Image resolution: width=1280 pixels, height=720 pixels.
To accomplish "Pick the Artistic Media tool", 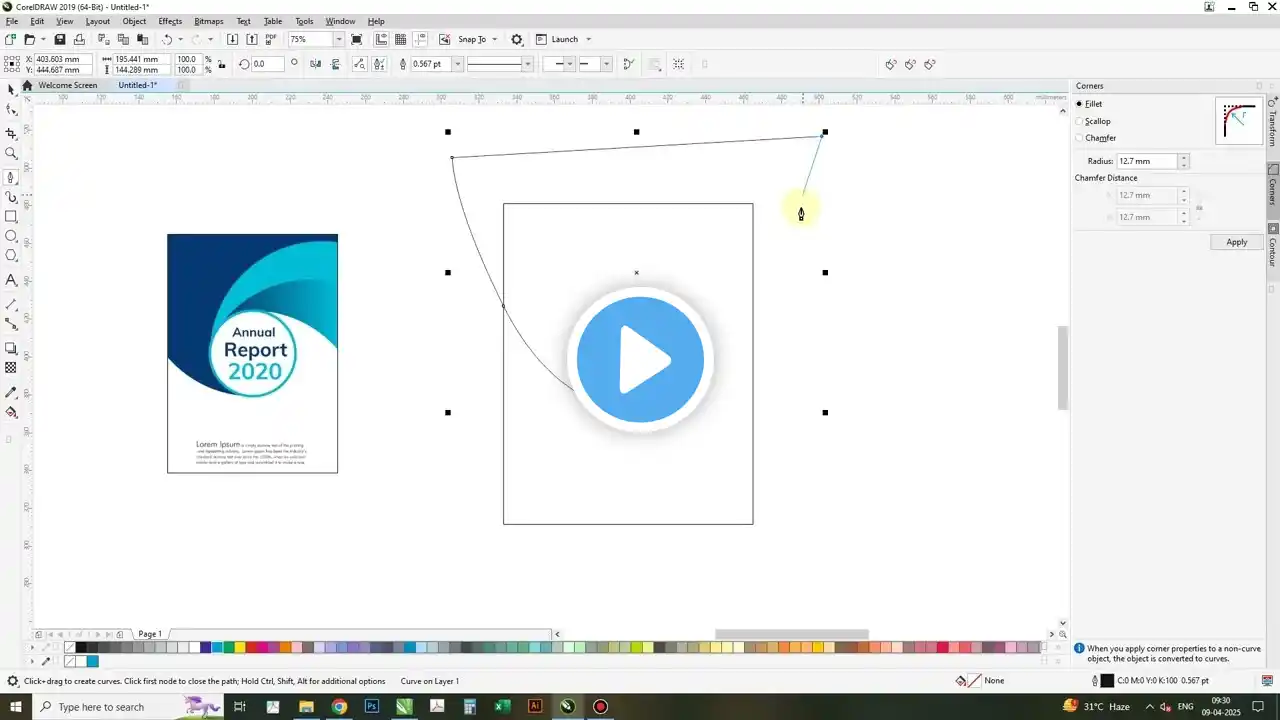I will 11,197.
